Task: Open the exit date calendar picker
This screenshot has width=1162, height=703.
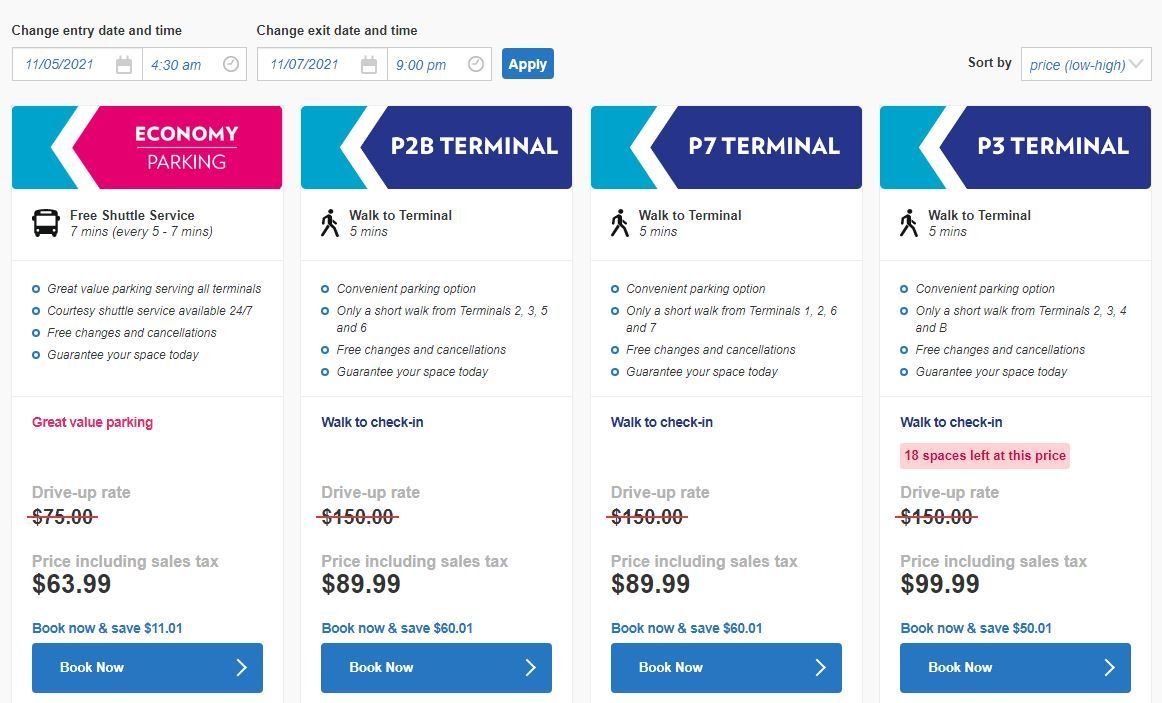Action: 370,64
